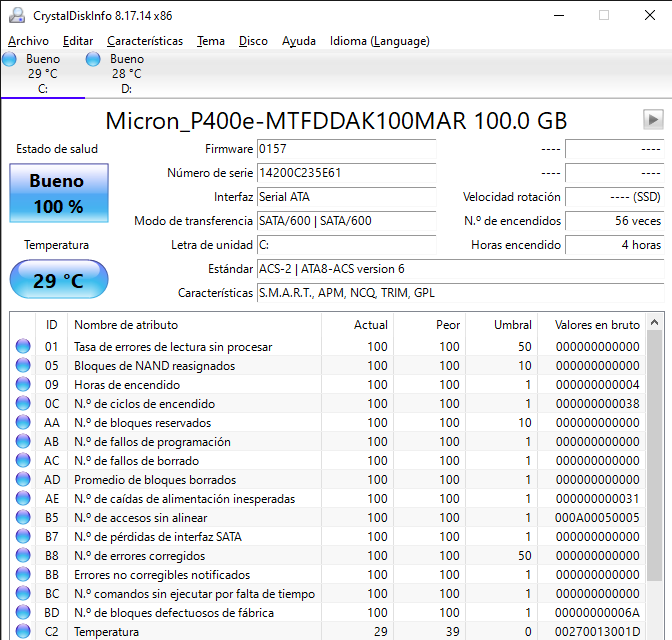
Task: Select row 'Bloques de NAND reasignados'
Action: [x=328, y=366]
